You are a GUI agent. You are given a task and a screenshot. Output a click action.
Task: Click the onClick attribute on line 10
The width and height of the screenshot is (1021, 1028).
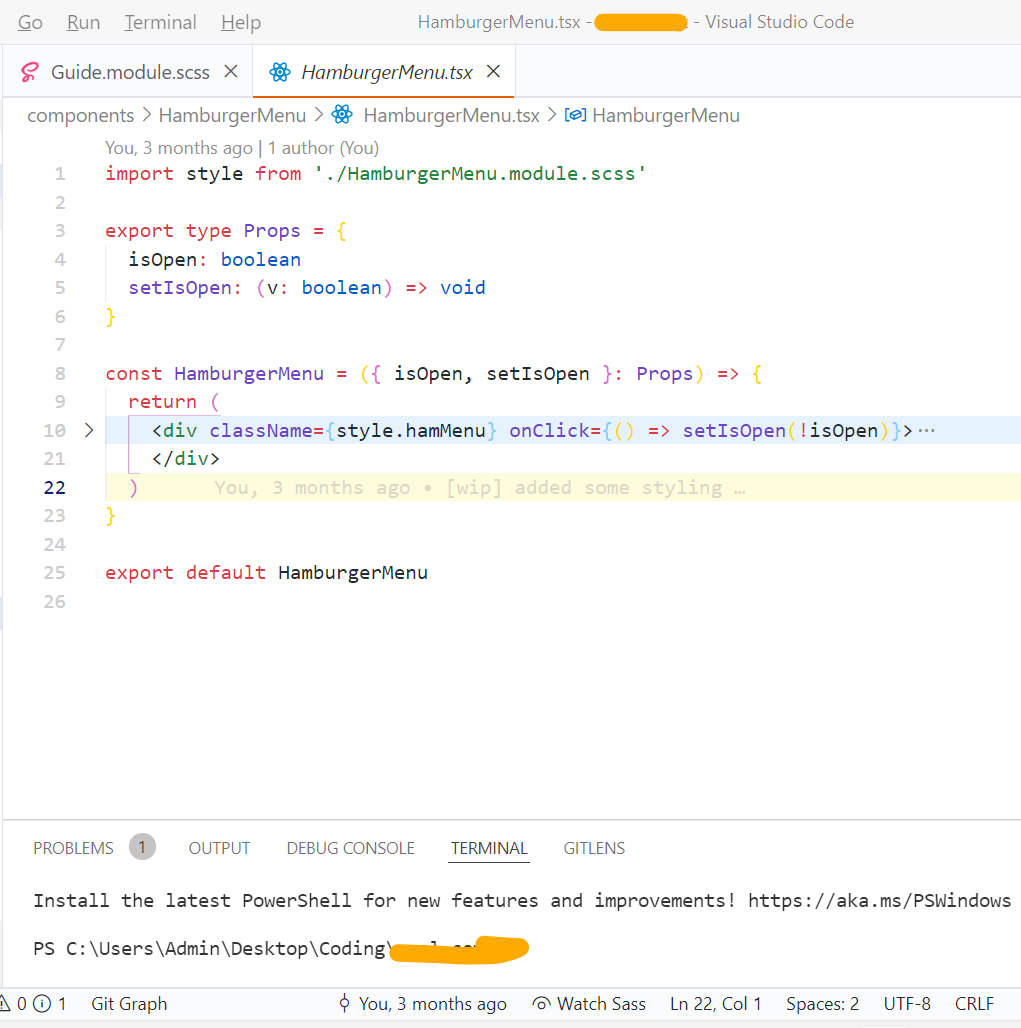(549, 431)
